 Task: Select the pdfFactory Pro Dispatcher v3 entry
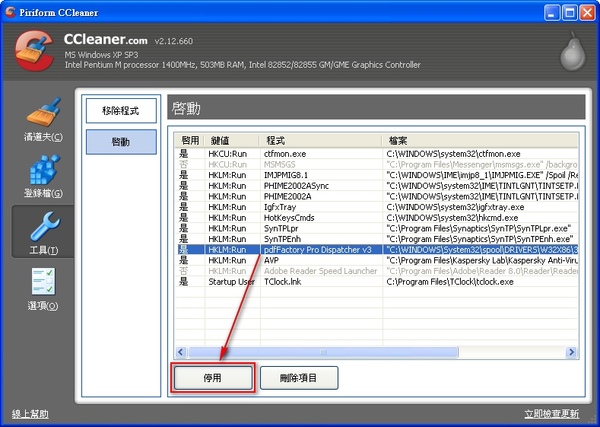click(377, 250)
